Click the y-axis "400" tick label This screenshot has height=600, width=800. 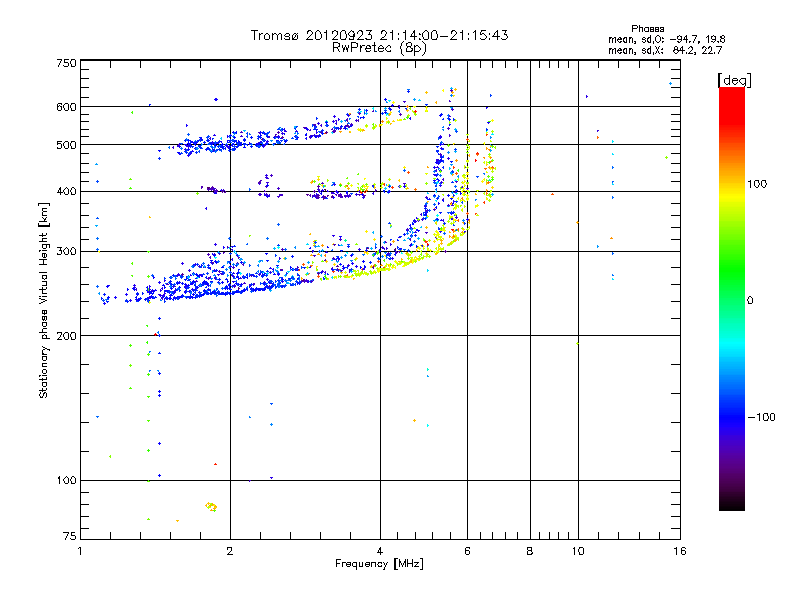(66, 192)
